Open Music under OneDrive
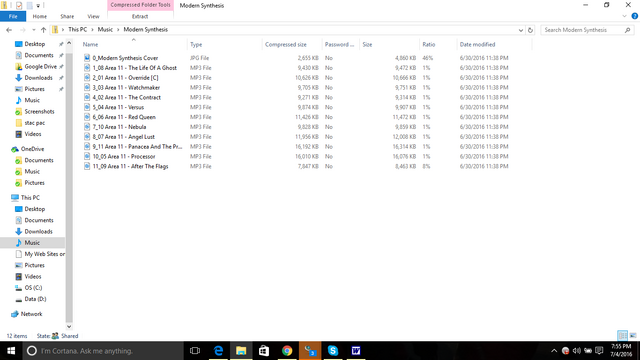 [32, 171]
